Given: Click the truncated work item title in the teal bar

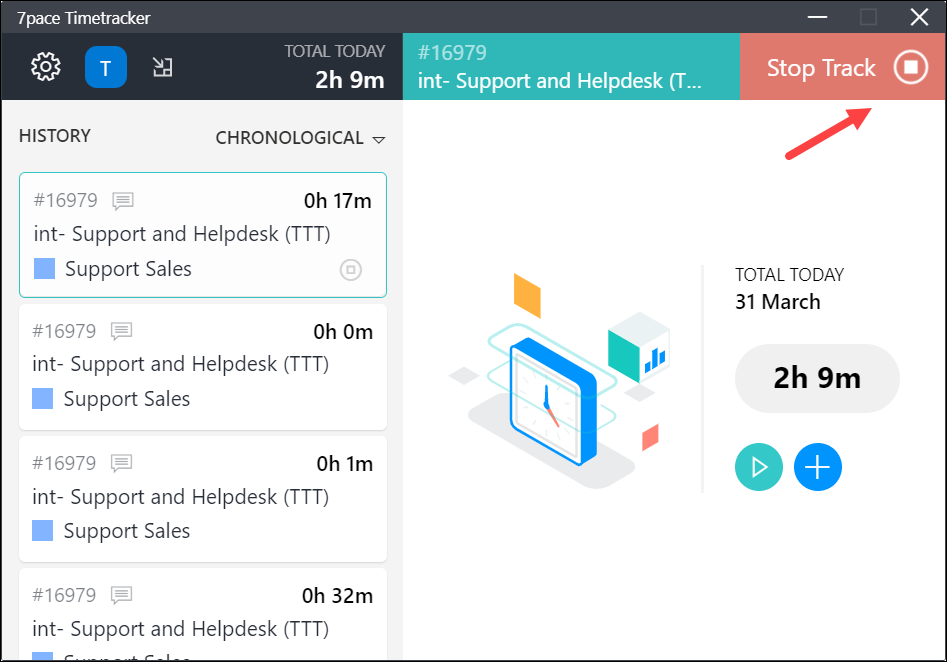Looking at the screenshot, I should tap(560, 82).
